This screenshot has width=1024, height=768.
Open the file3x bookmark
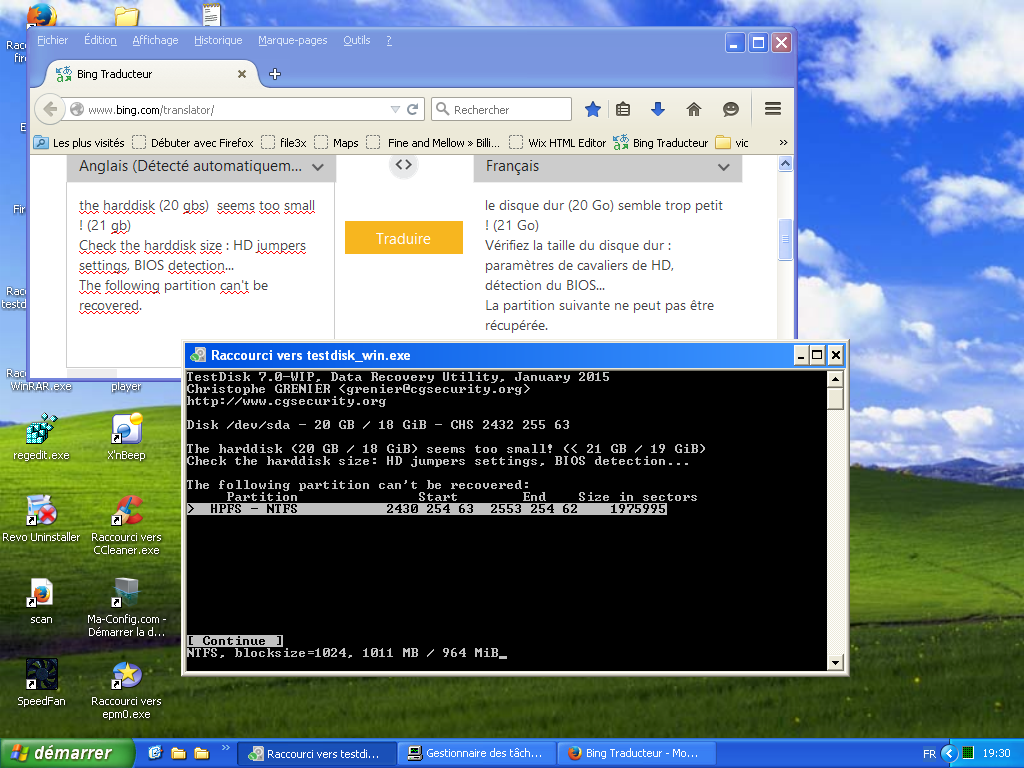click(x=284, y=142)
